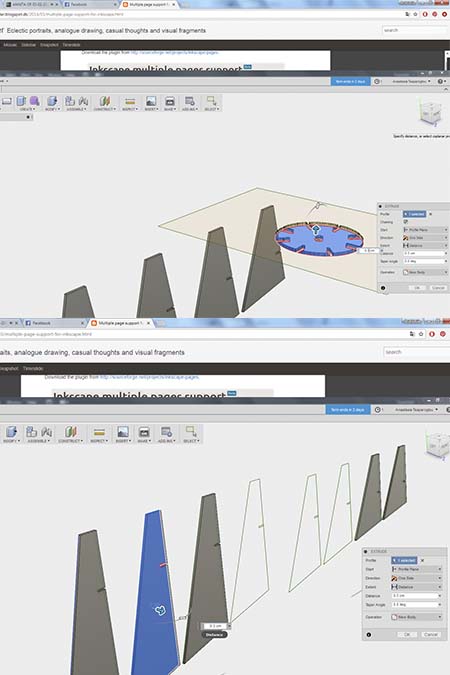
Task: Select the Inspect measure icon in lower toolbar
Action: (99, 432)
